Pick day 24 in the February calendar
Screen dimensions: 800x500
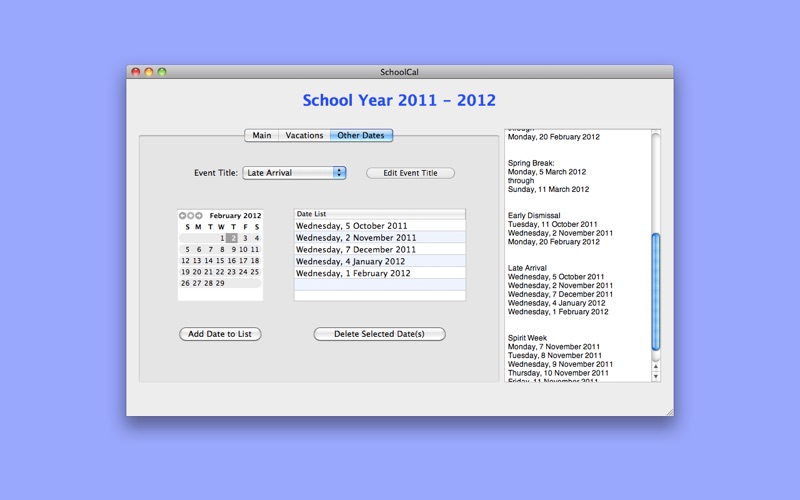[x=243, y=272]
